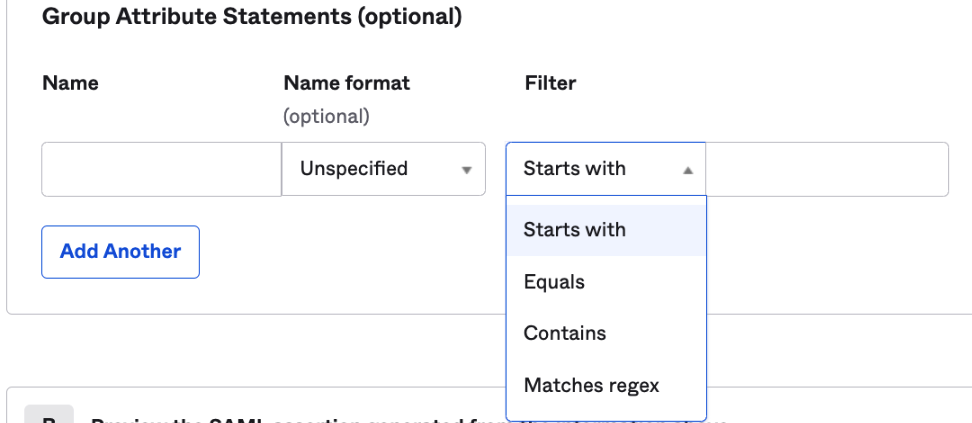Click the (optional) hint under Name format
972x423 pixels.
tap(326, 117)
